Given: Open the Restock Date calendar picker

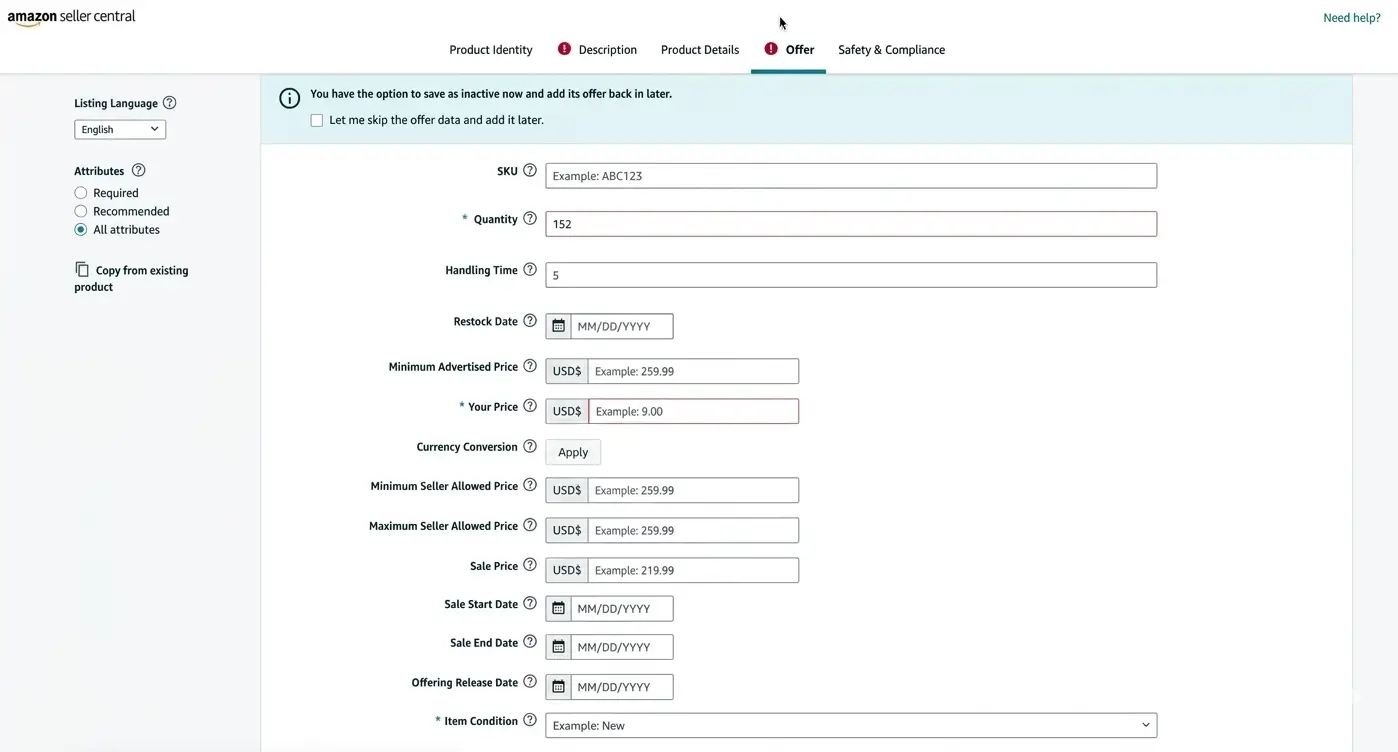Looking at the screenshot, I should click(x=558, y=325).
